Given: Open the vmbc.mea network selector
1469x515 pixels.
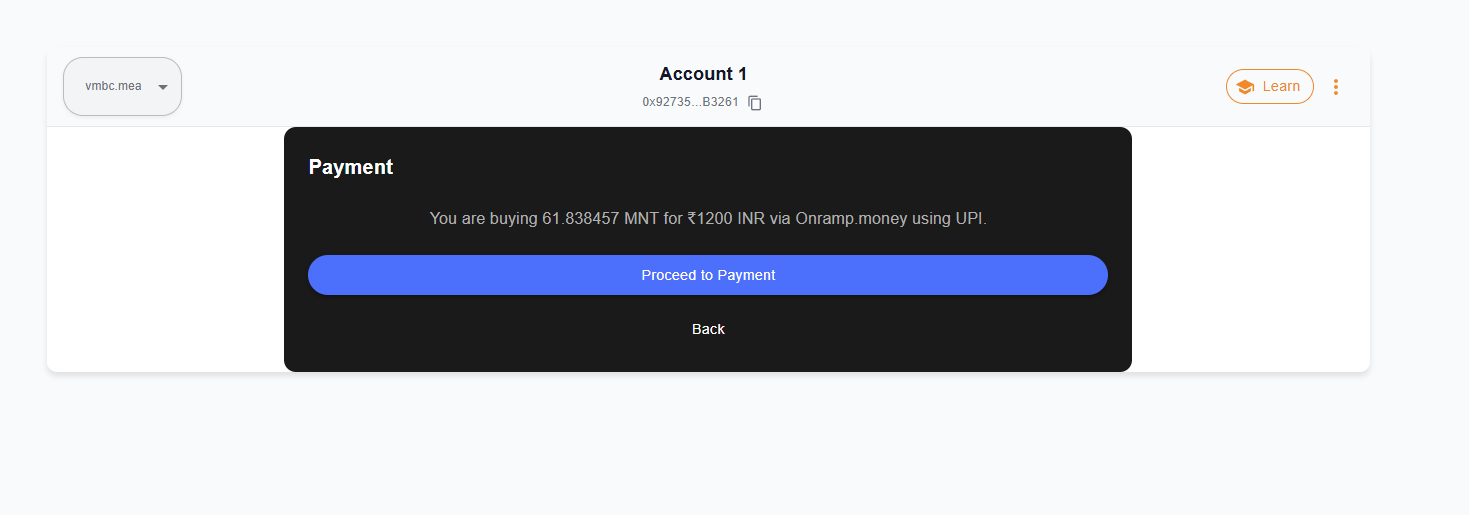Looking at the screenshot, I should point(122,86).
